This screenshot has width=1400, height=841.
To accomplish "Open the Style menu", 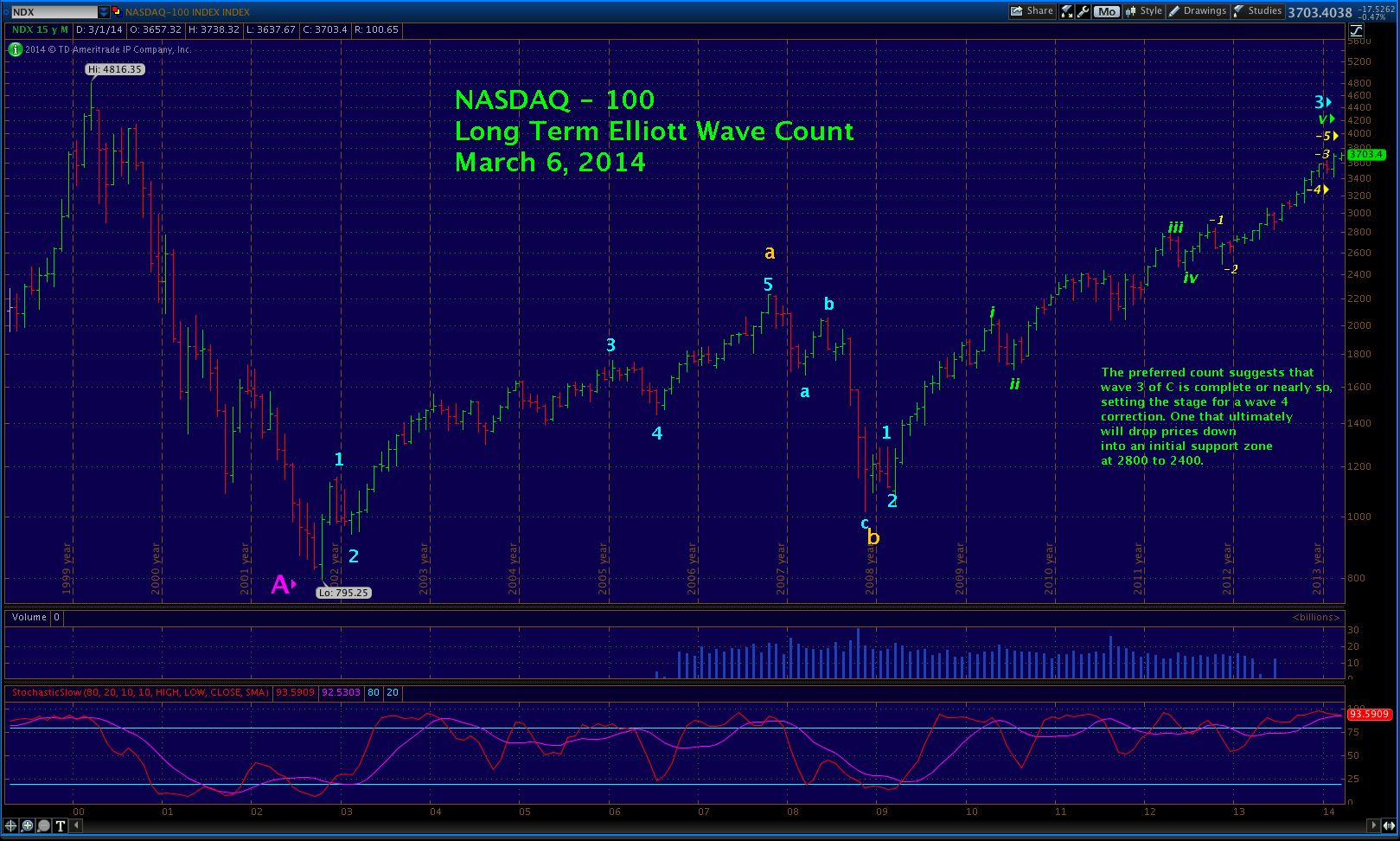I will pos(1143,11).
